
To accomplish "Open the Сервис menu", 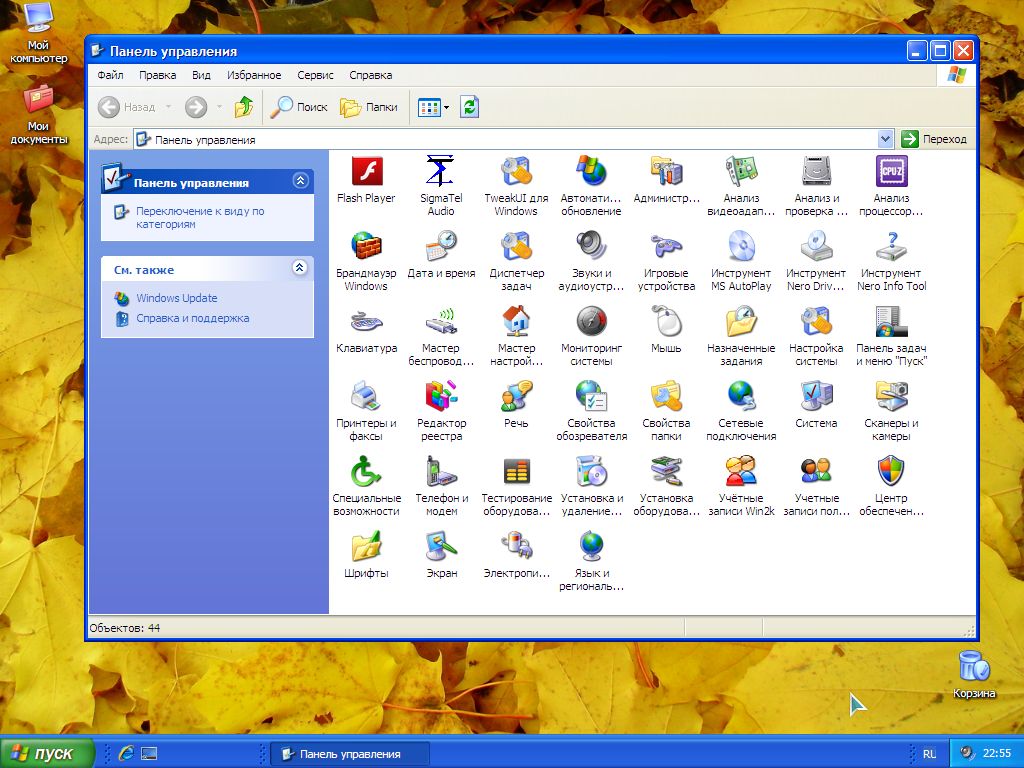I will pos(315,75).
